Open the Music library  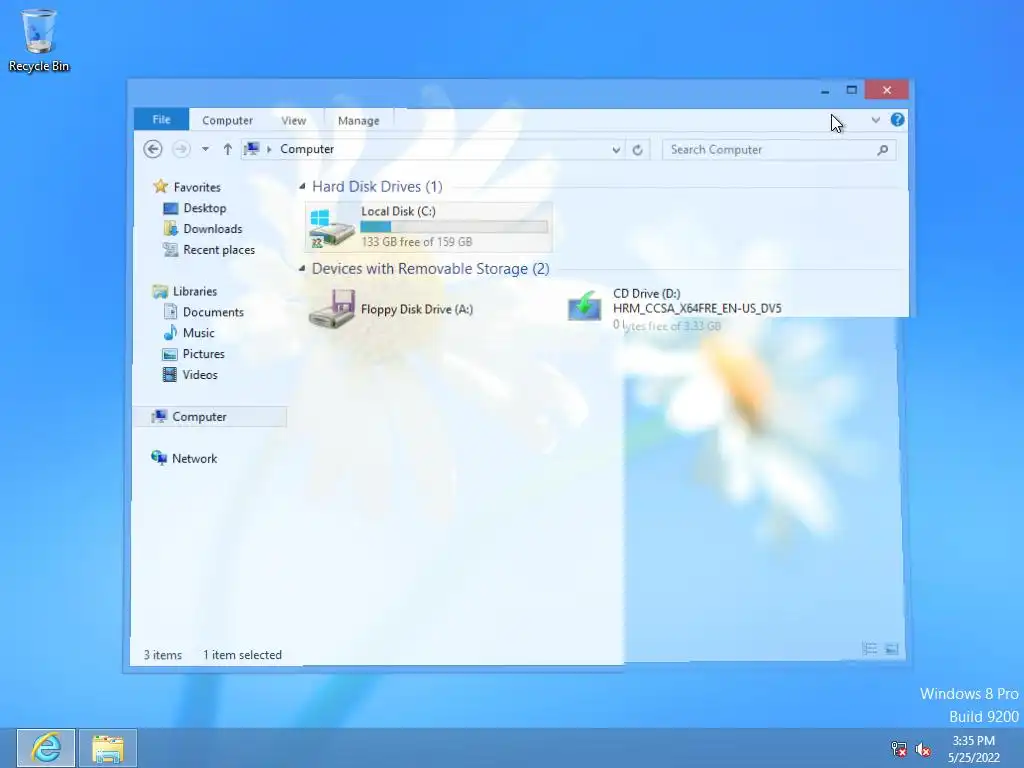coord(199,333)
